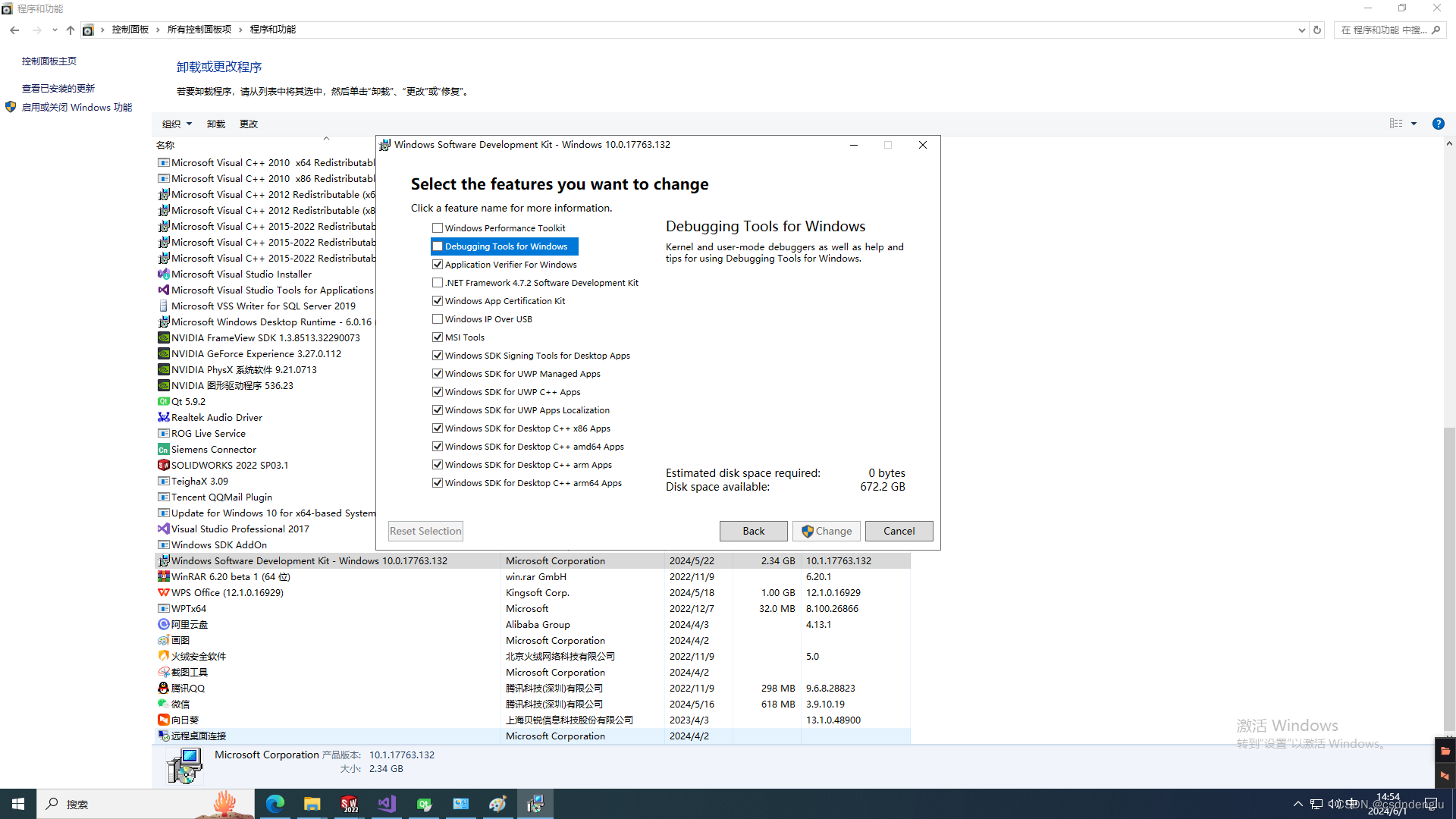1456x819 pixels.
Task: Click the vertical scrollbar of program list
Action: coord(1449,580)
